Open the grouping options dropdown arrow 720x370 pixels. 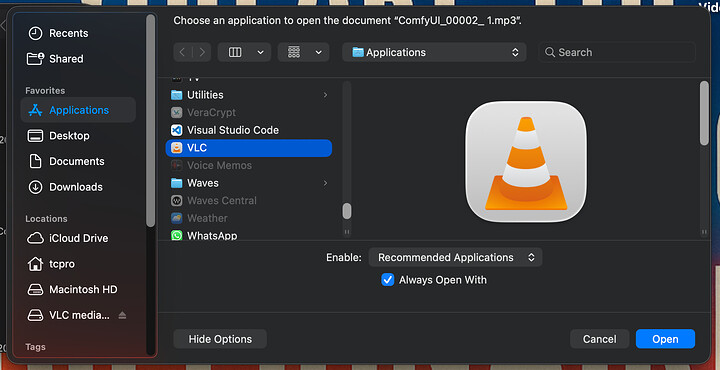click(319, 52)
